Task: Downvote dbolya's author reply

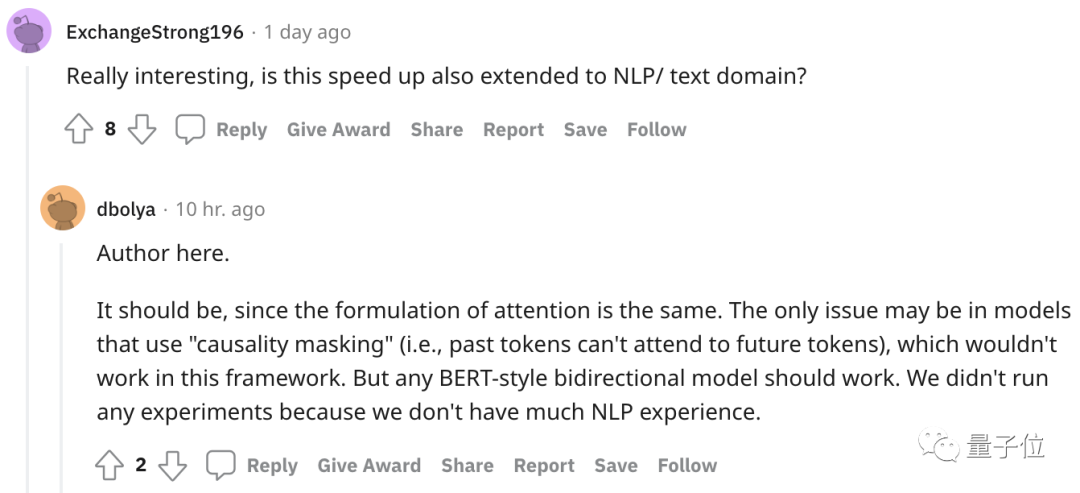Action: pyautogui.click(x=173, y=466)
